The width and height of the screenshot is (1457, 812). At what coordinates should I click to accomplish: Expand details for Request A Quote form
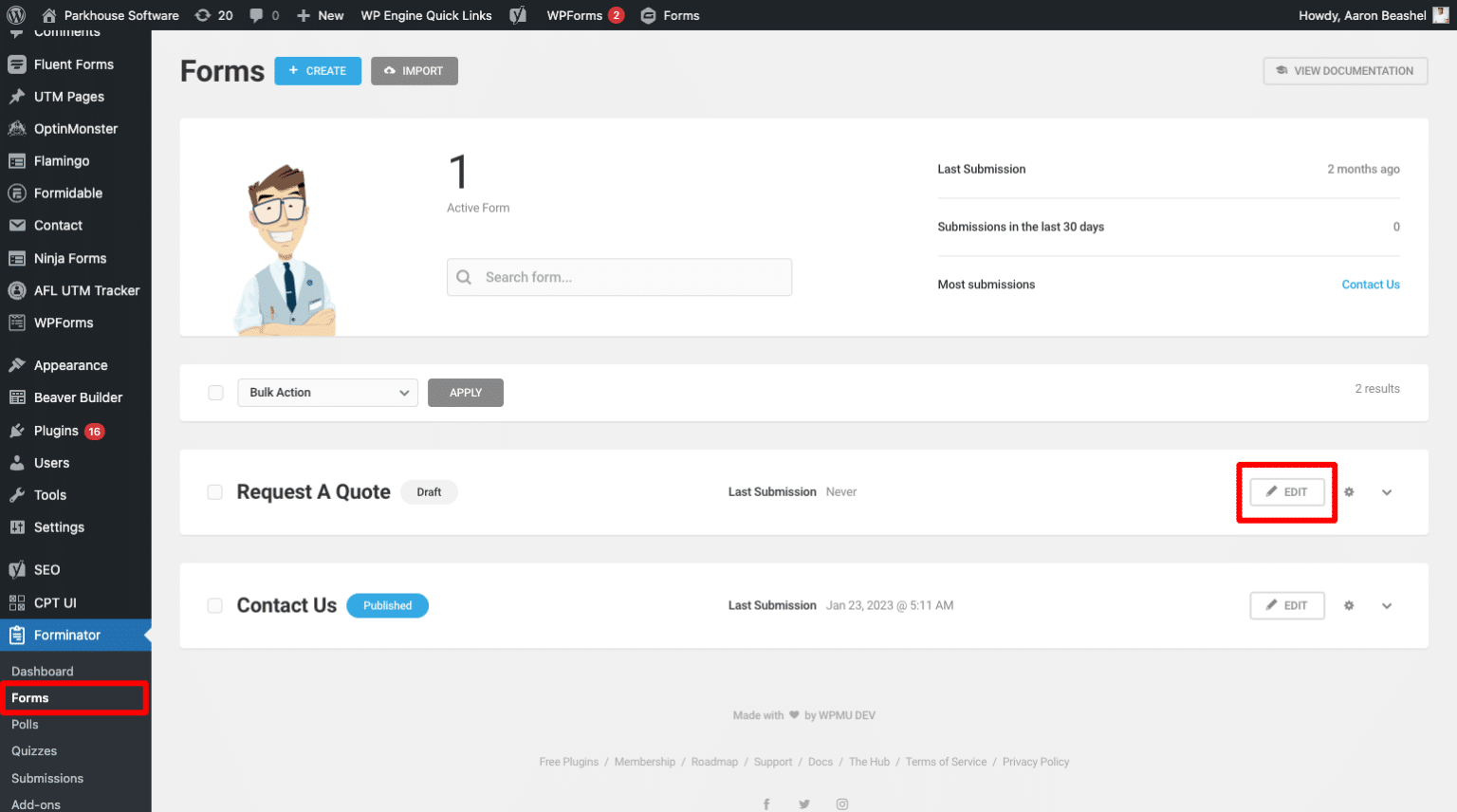[x=1386, y=492]
